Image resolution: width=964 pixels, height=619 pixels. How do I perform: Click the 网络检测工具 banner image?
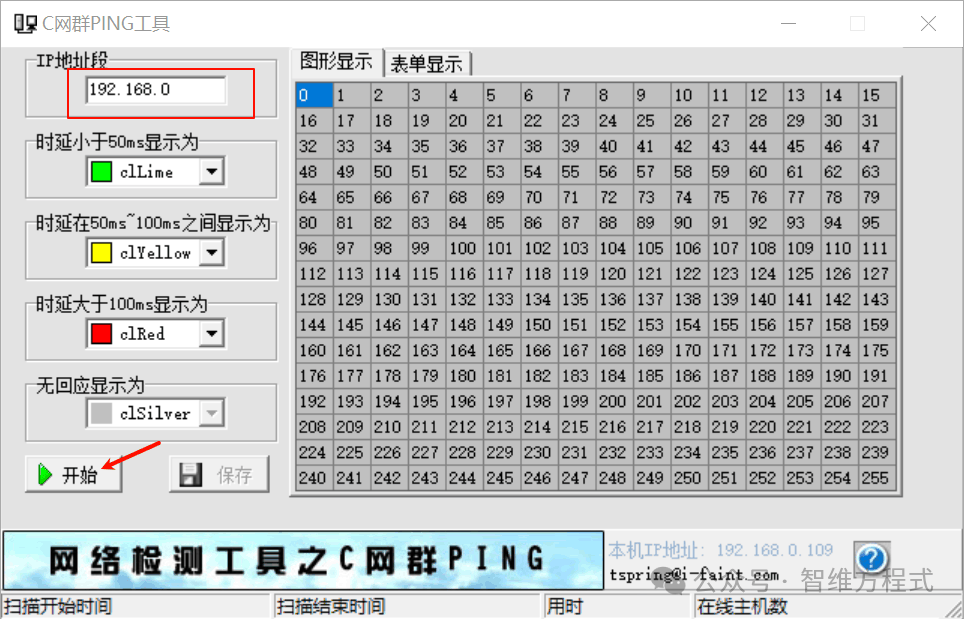click(303, 560)
